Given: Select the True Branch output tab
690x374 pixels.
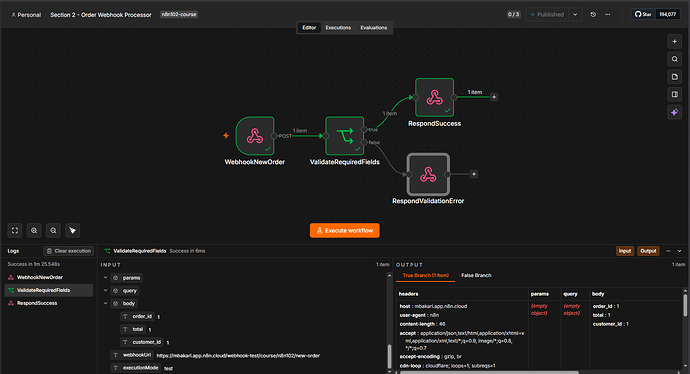Looking at the screenshot, I should [x=426, y=275].
